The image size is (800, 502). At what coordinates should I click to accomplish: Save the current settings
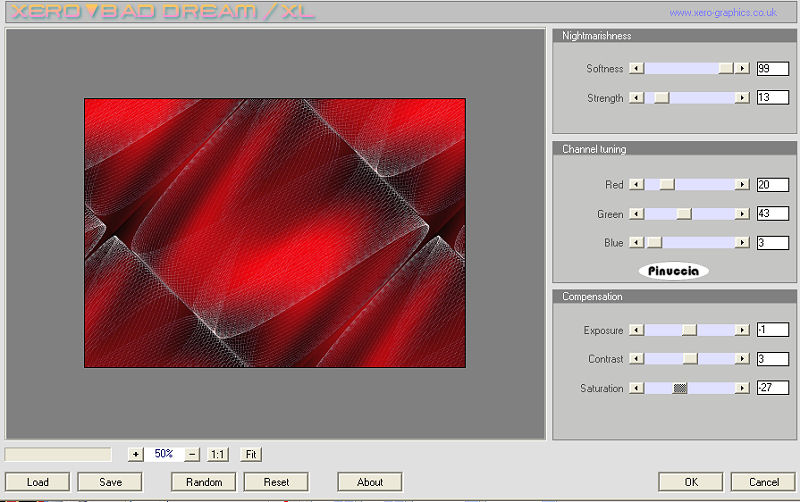(x=110, y=482)
